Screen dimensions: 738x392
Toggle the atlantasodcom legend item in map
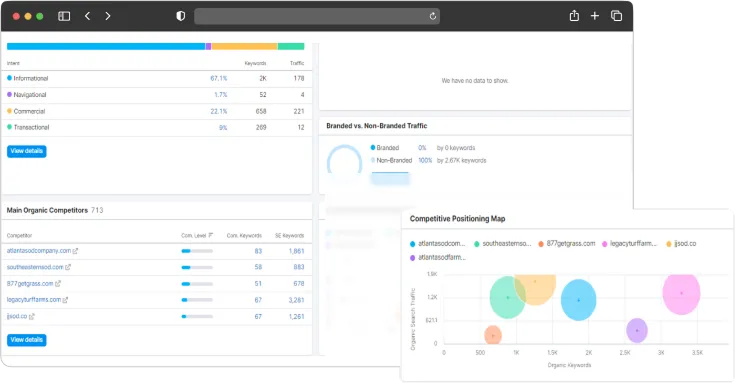pos(437,244)
